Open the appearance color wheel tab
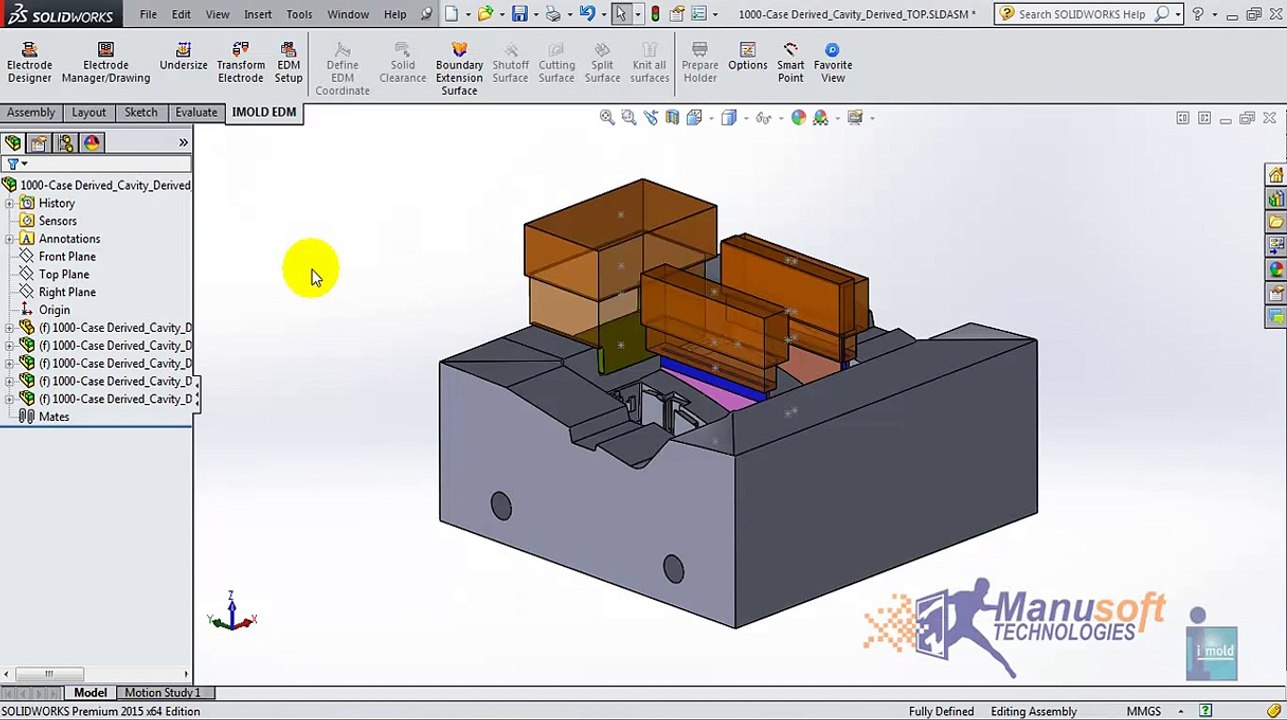Viewport: 1287px width, 720px height. 92,143
